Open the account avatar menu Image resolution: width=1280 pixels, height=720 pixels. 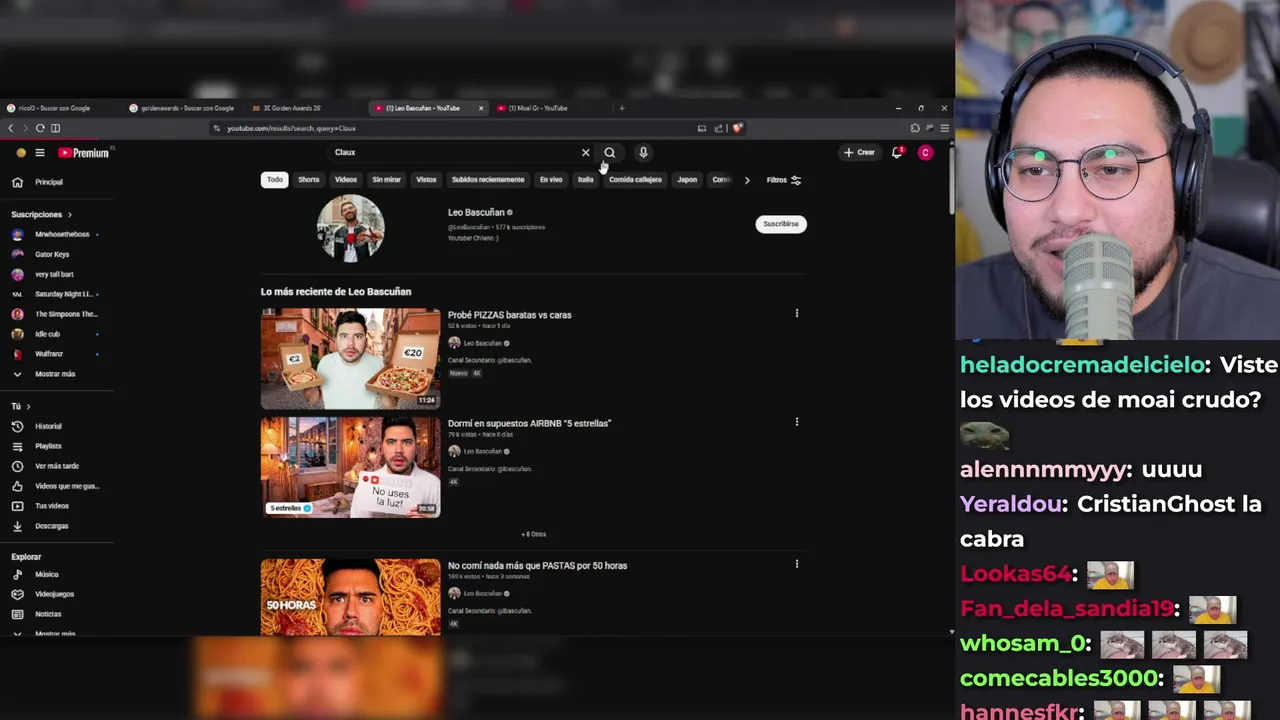click(x=925, y=153)
